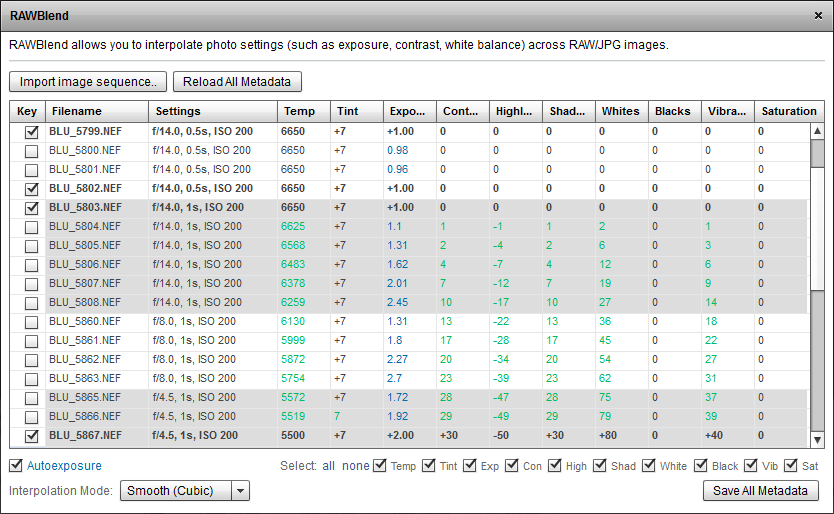Click the scrollbar up arrow
834x514 pixels.
coord(817,131)
